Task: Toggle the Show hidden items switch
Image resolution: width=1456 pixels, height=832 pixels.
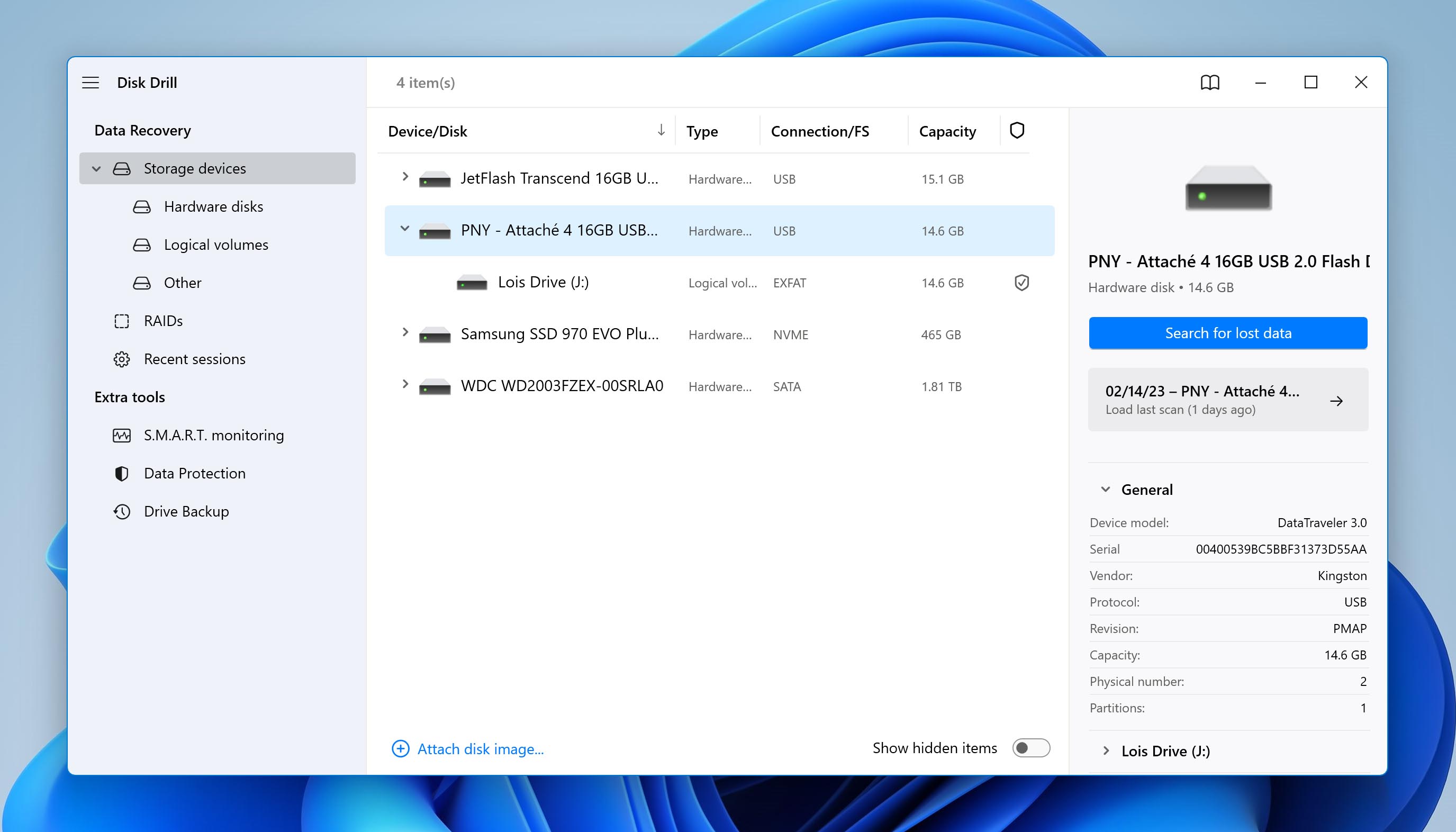Action: pos(1031,748)
